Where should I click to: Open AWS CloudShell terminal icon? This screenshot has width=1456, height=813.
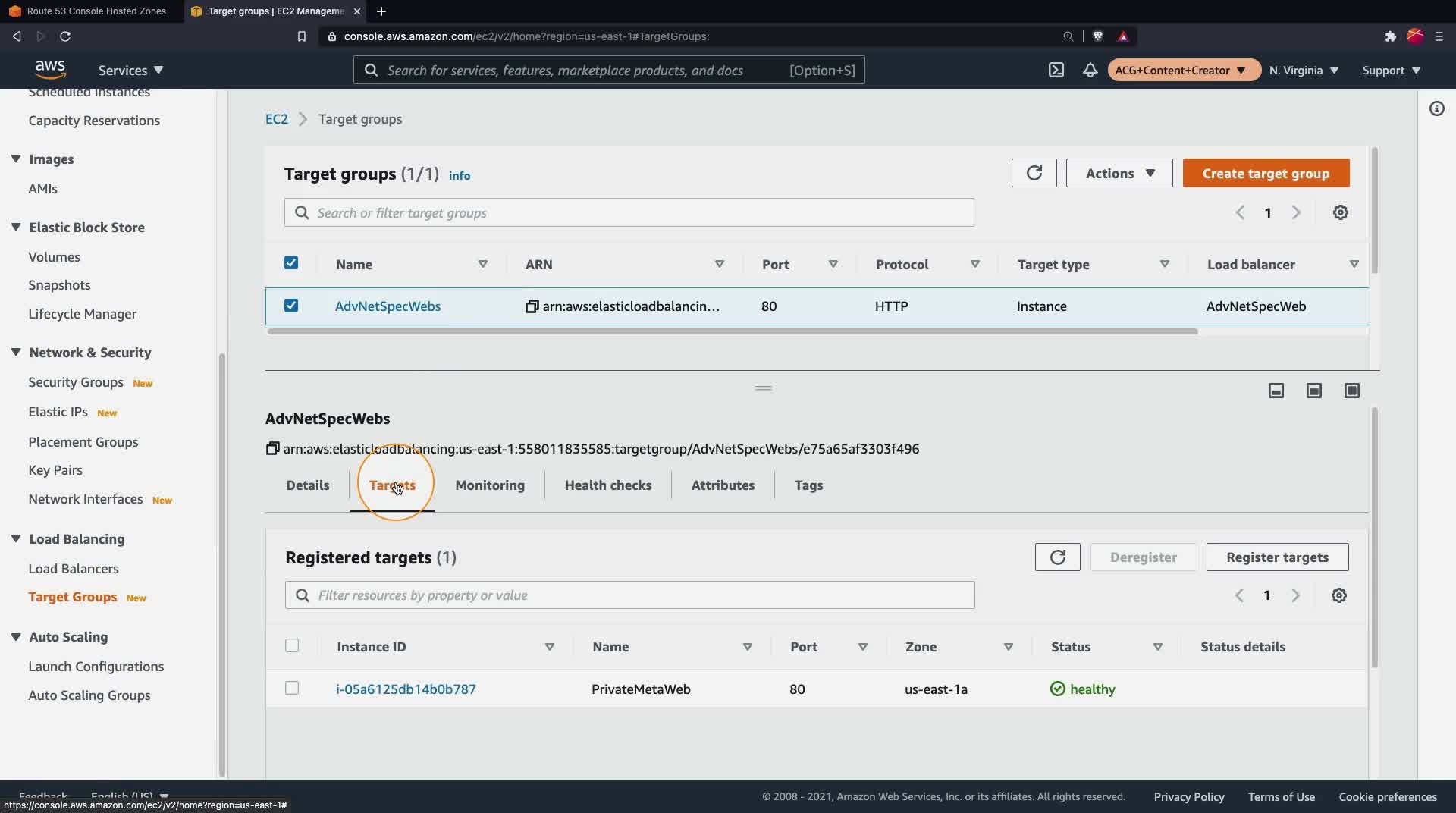point(1056,70)
